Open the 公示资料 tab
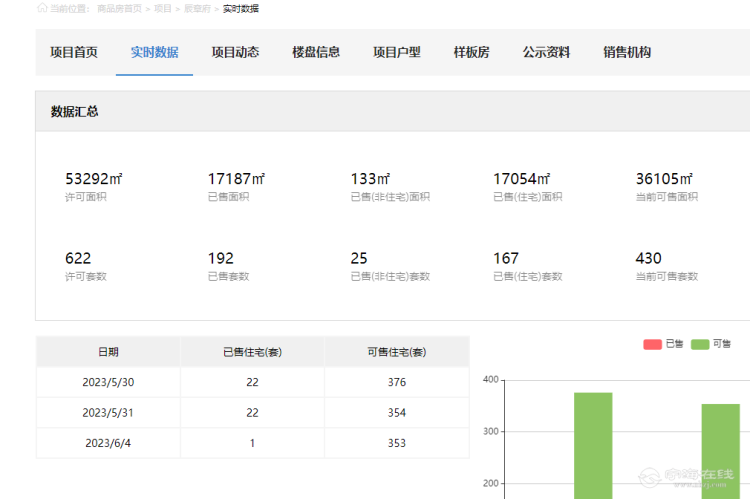 (546, 52)
